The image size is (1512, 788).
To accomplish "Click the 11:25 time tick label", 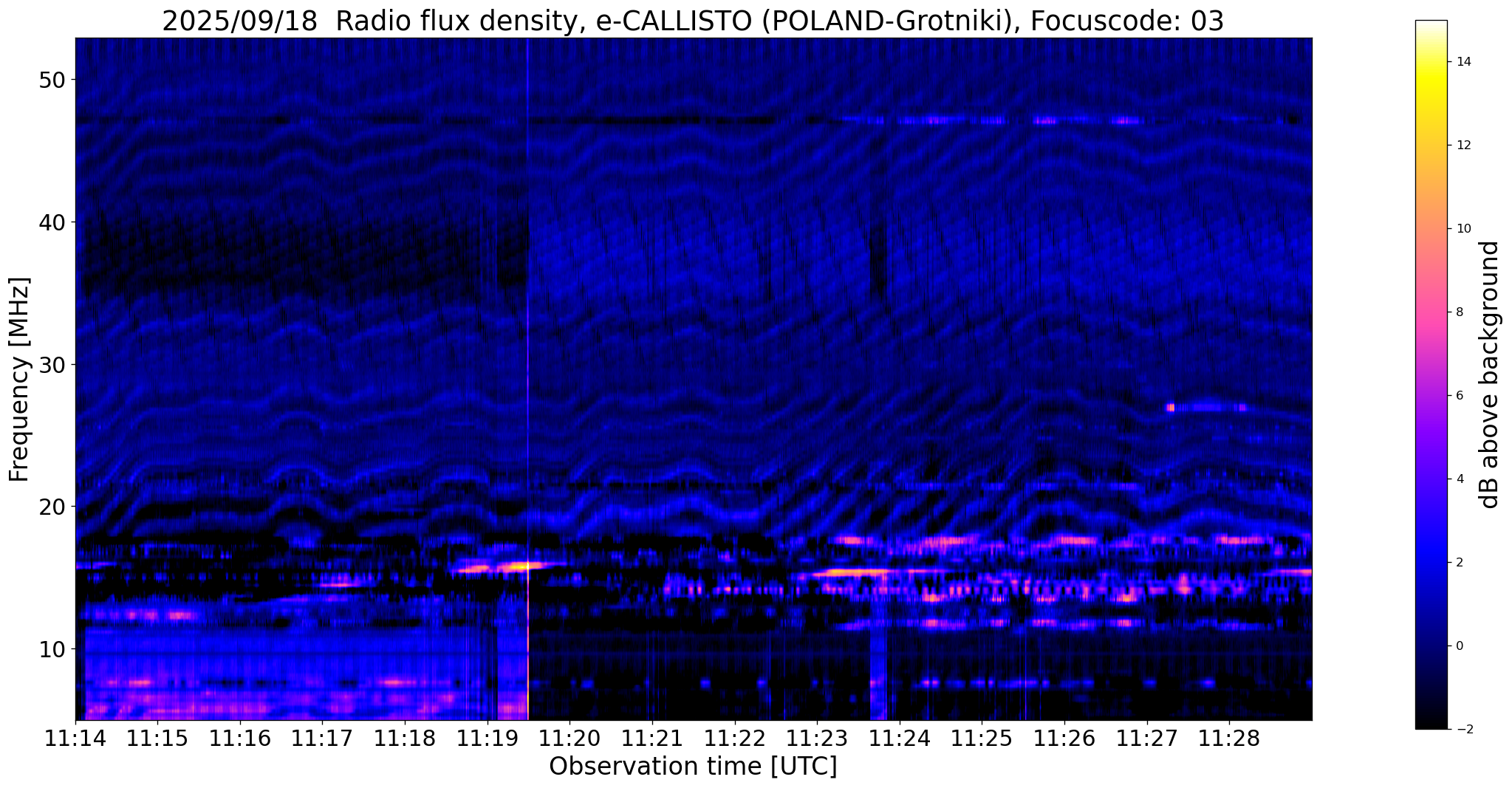I will point(982,739).
